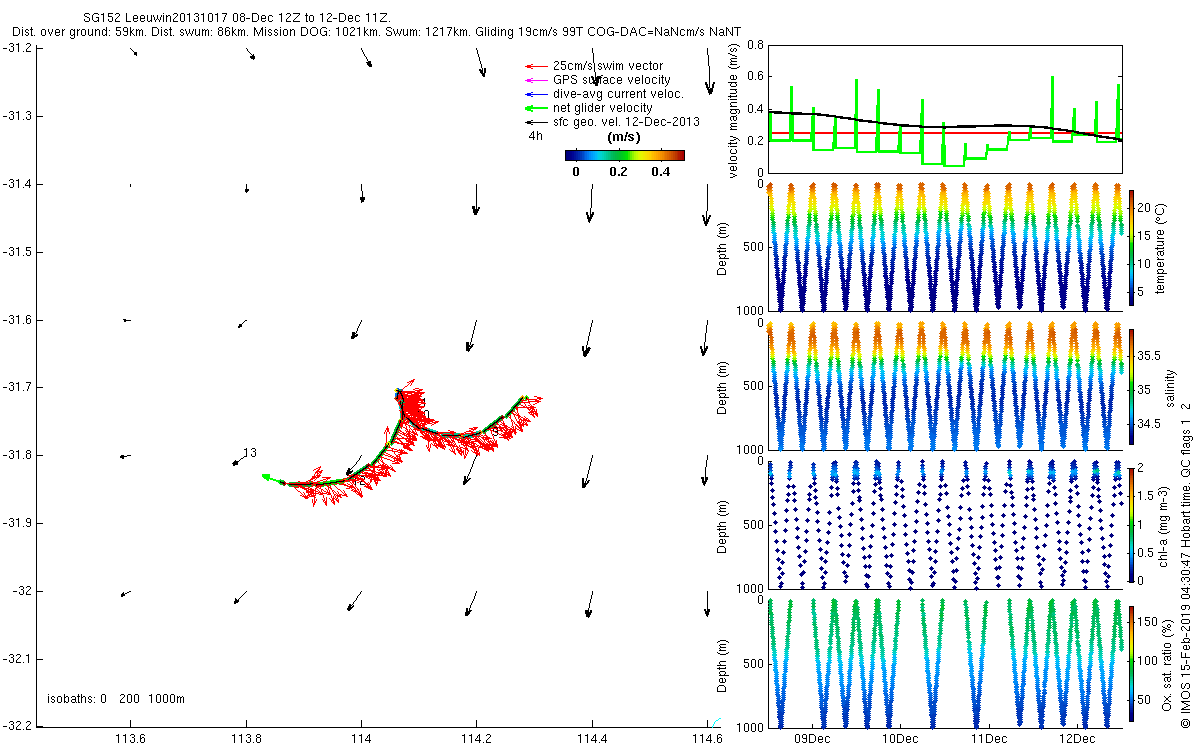This screenshot has height=750, width=1200.
Task: Click the title 'SG152 Leeuwin20131017 08-Dec 12Z to 12-Dec 11Z.'
Action: tap(237, 19)
